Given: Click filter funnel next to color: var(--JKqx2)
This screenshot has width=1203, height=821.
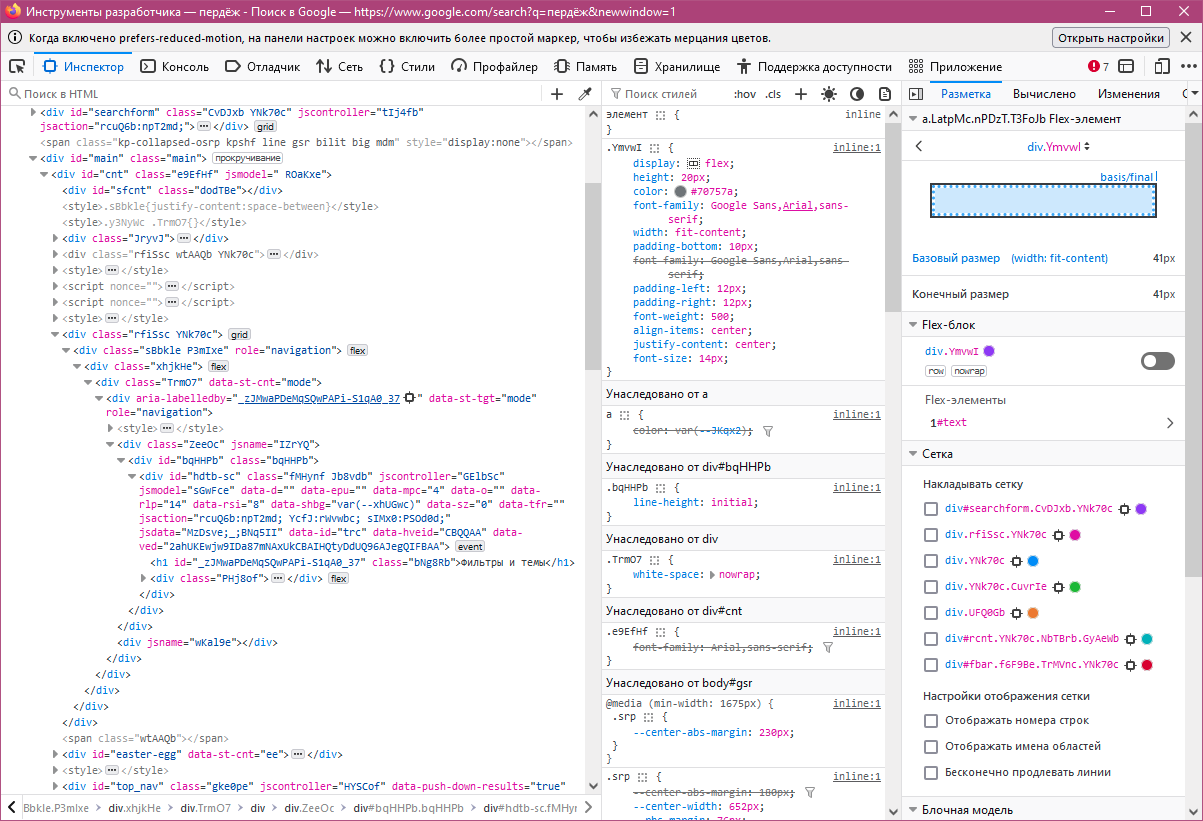Looking at the screenshot, I should click(x=768, y=430).
